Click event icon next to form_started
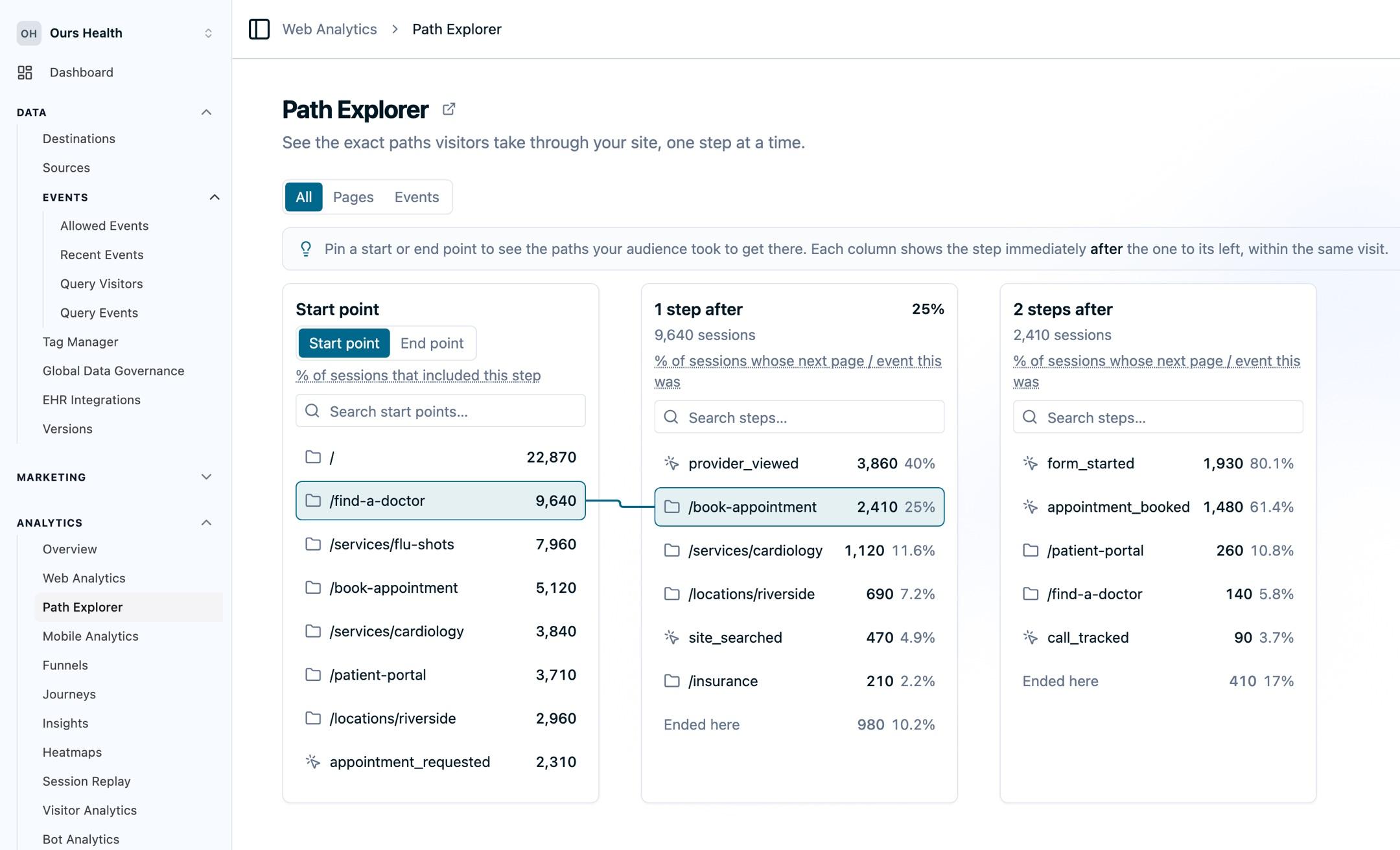1400x850 pixels. pos(1031,463)
